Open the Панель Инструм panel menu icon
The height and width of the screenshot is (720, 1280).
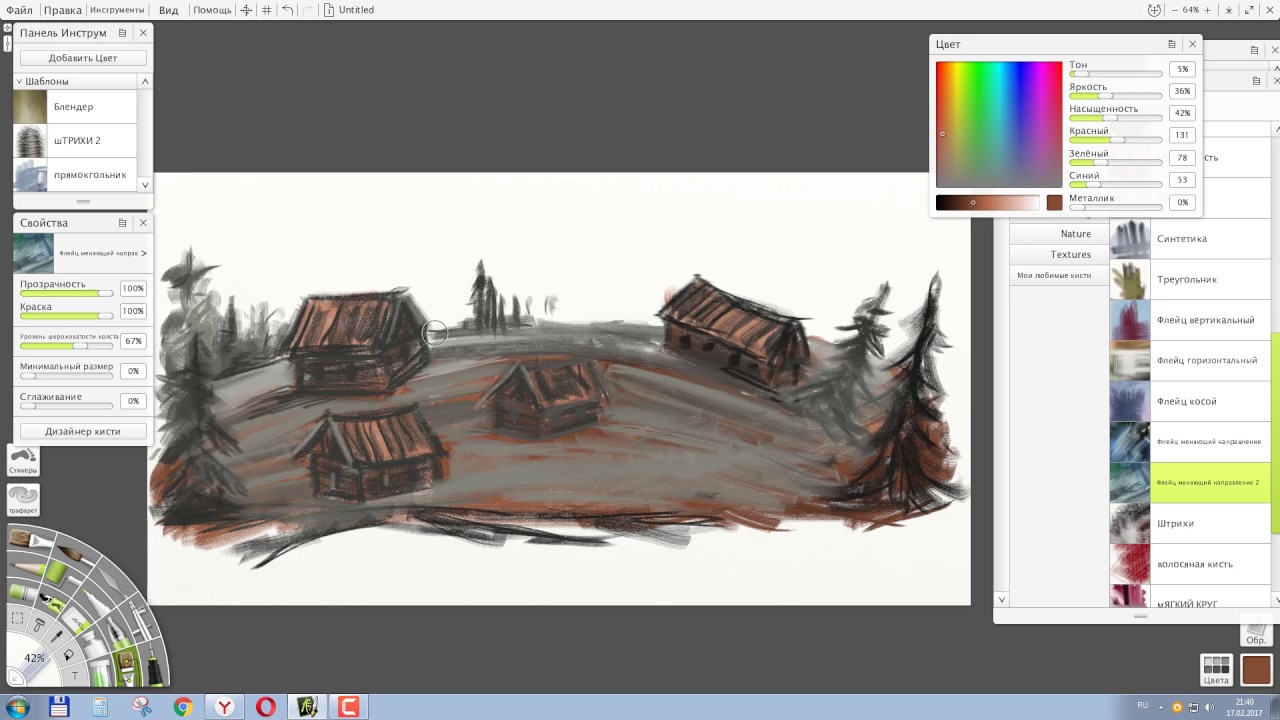[122, 33]
